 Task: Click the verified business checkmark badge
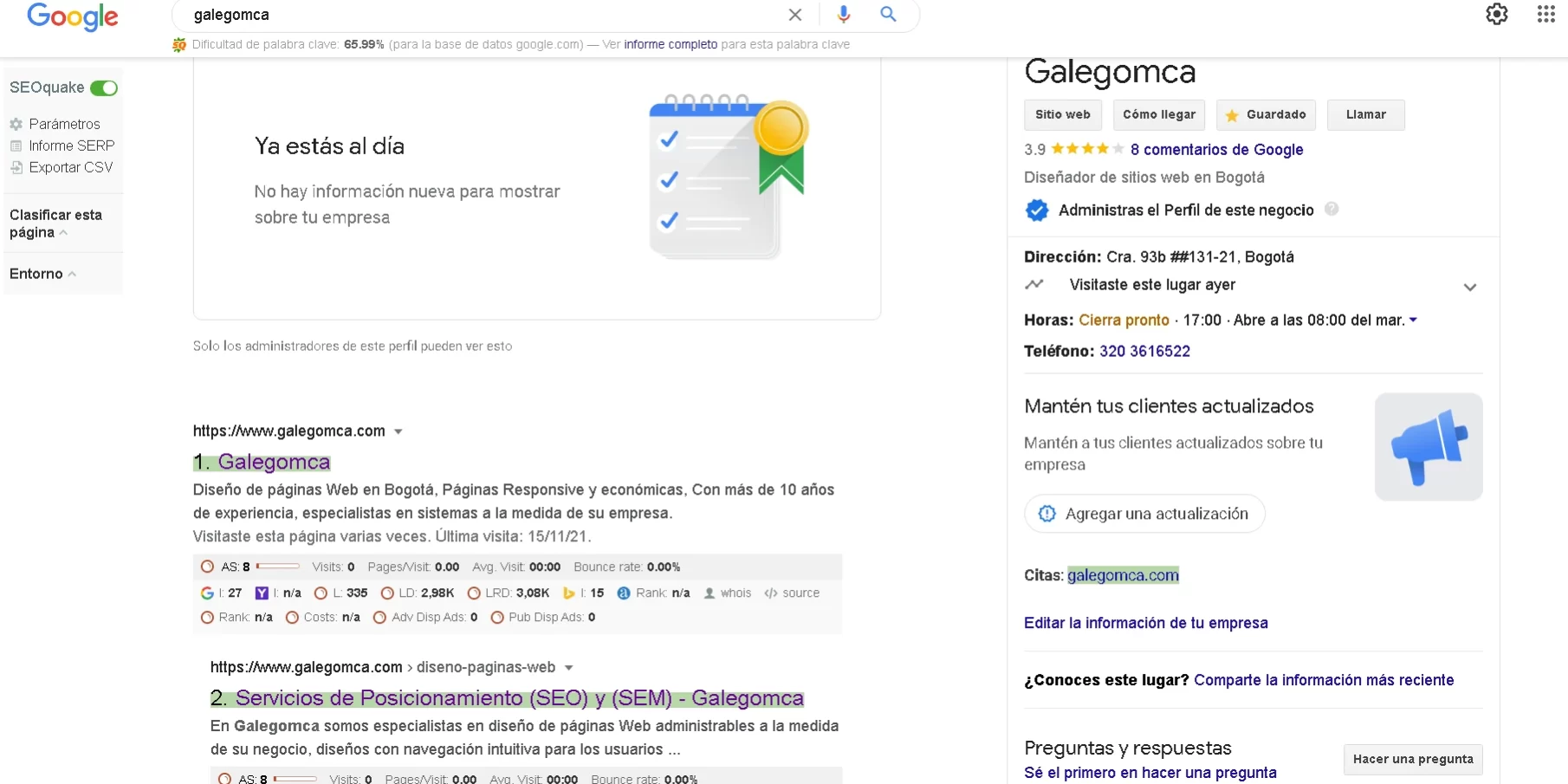(1037, 210)
